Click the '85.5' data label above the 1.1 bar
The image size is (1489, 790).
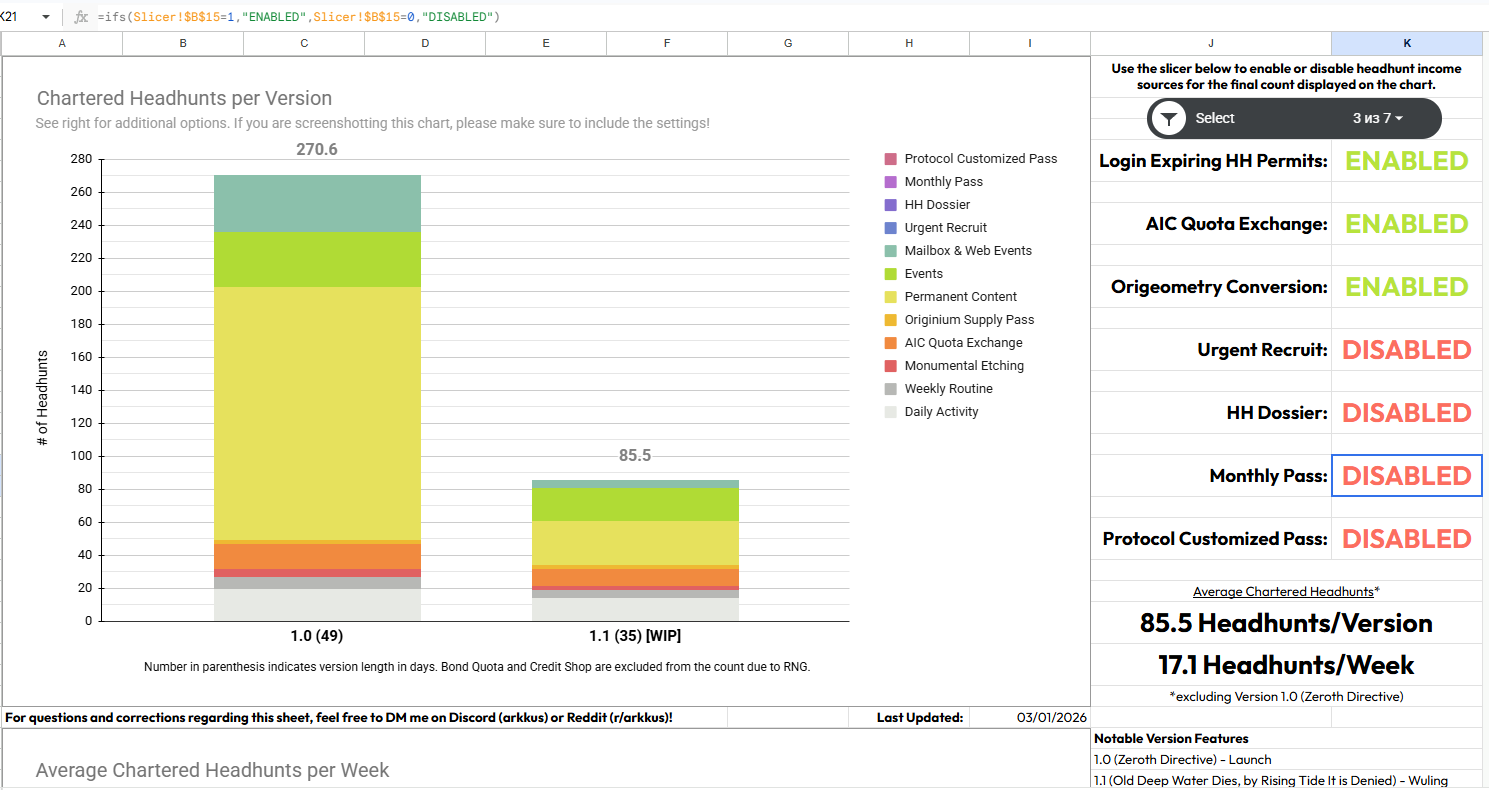(635, 455)
